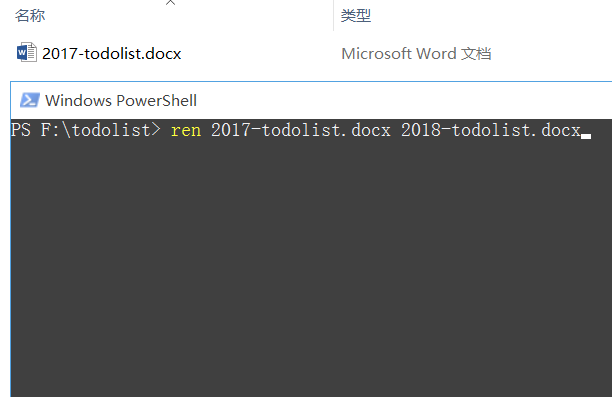612x397 pixels.
Task: Focus the Windows PowerShell title text
Action: [121, 101]
